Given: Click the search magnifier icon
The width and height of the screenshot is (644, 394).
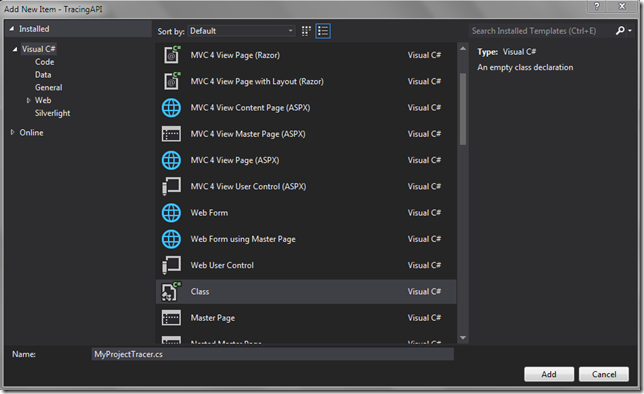Looking at the screenshot, I should coord(620,30).
